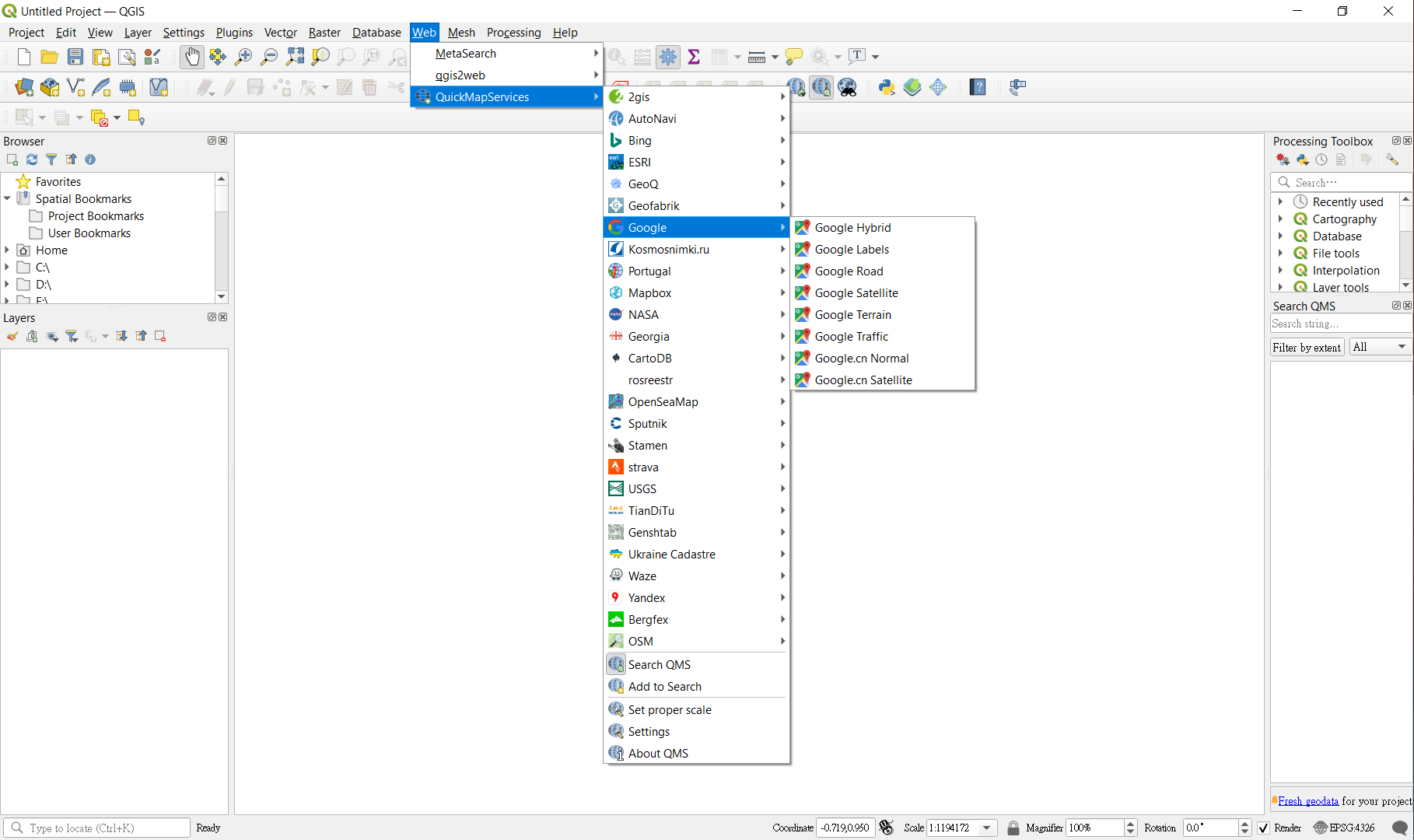Click the Type to locate field
This screenshot has width=1414, height=840.
[97, 828]
